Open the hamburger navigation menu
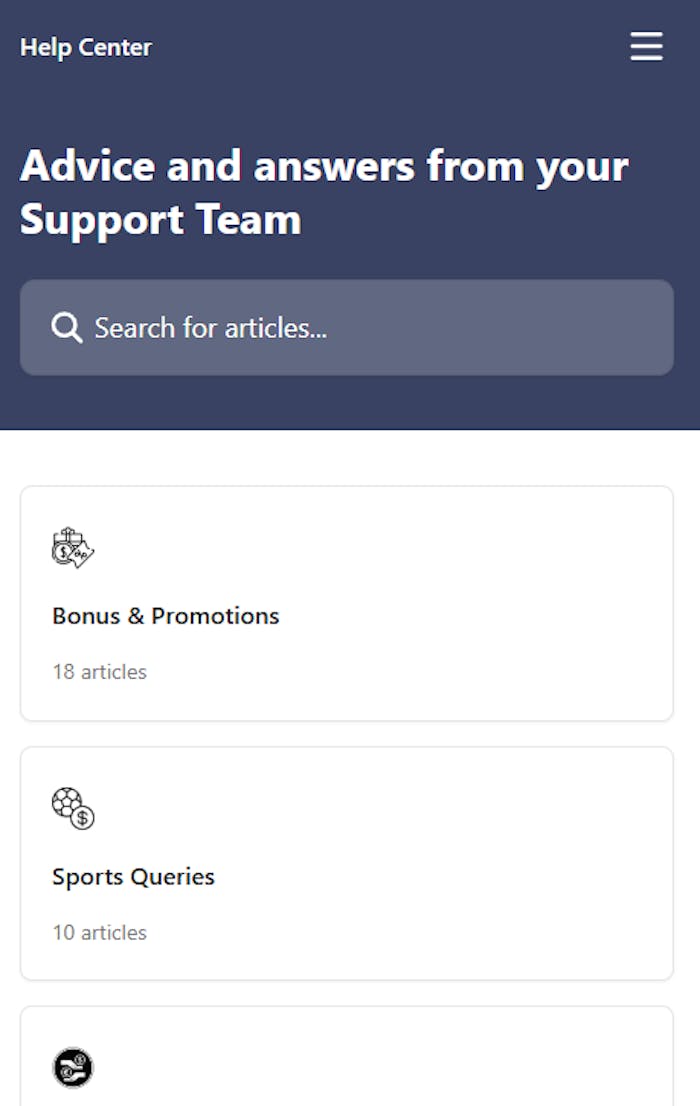Viewport: 700px width, 1106px height. (x=646, y=47)
